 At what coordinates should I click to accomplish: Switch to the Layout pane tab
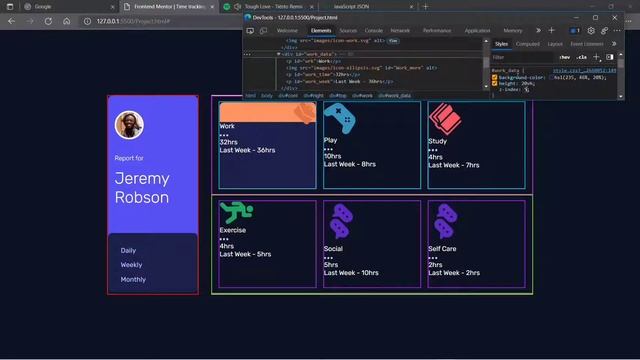click(555, 44)
